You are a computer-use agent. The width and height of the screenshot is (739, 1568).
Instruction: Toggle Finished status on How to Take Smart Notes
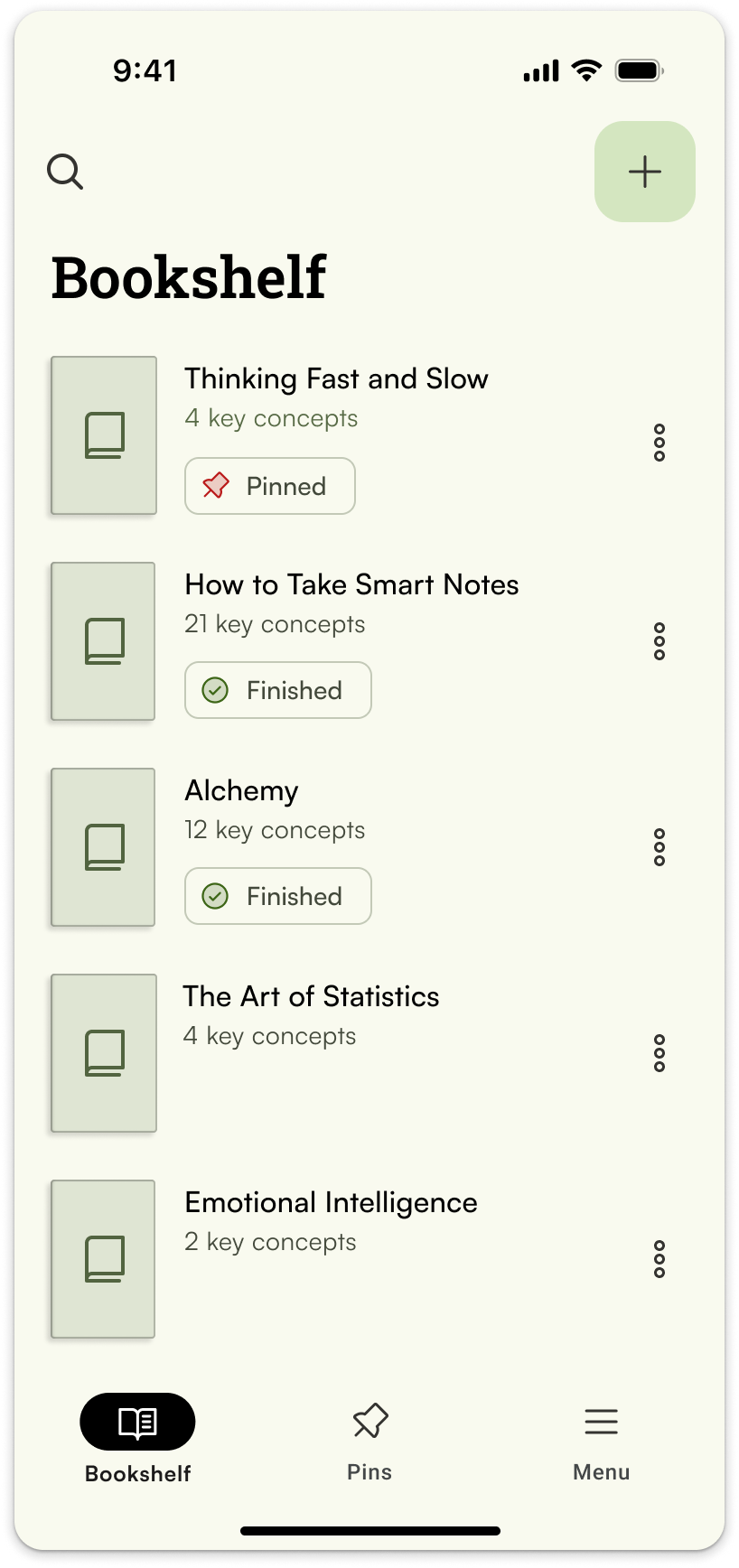[277, 690]
